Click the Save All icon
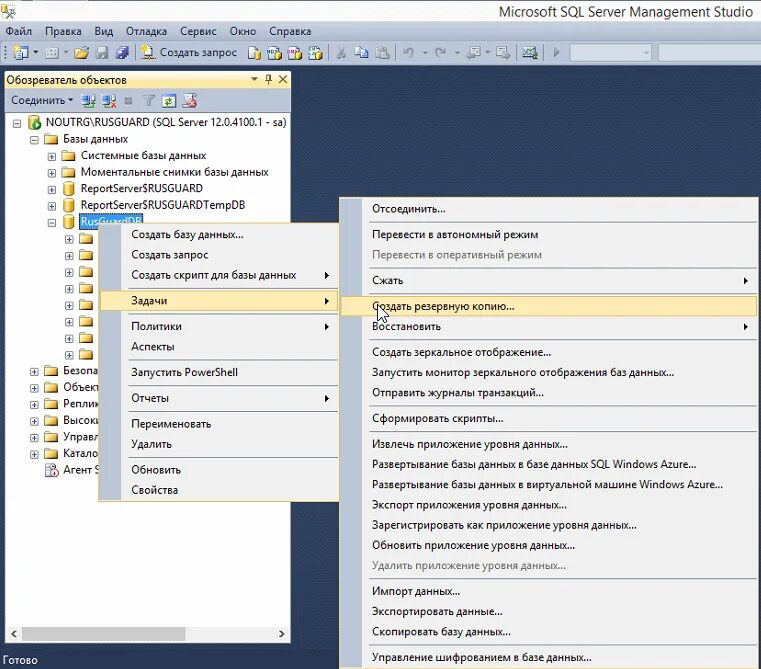Viewport: 761px width, 669px height. [122, 52]
